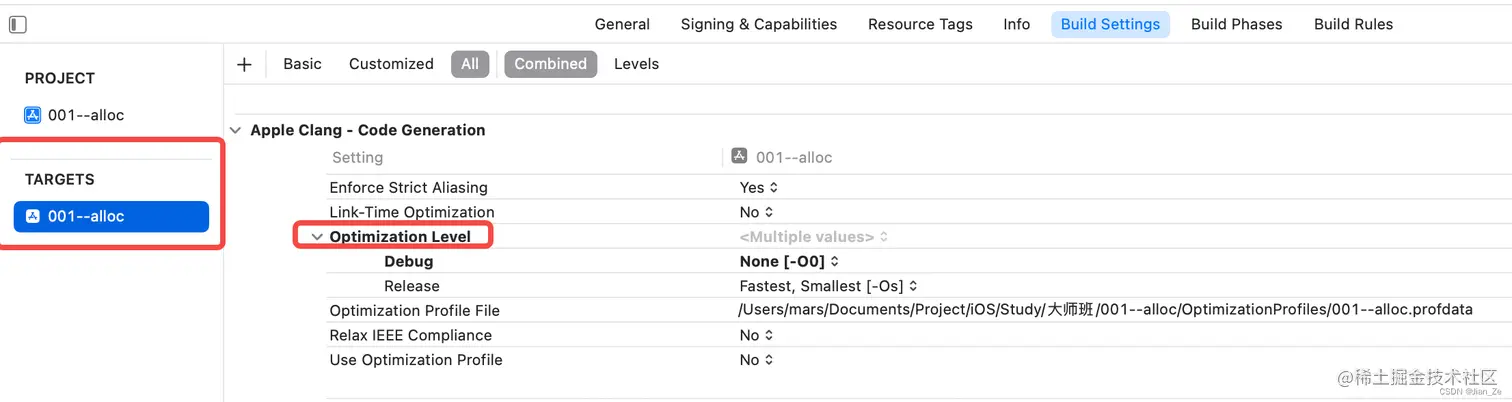Open the Release Fastest, Smallest [-Os] dropdown

pos(828,286)
